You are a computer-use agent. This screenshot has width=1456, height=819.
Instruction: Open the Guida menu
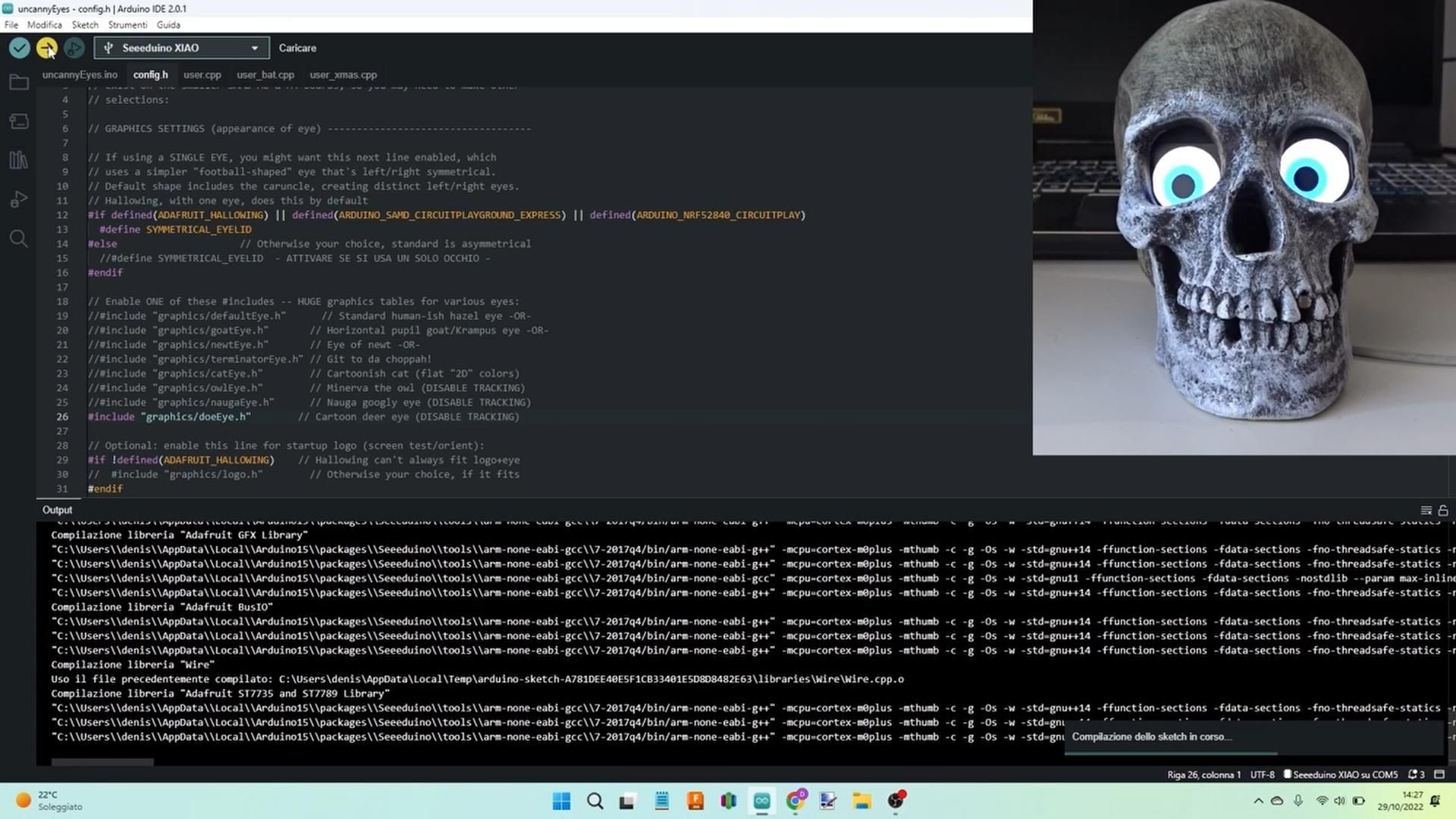click(168, 24)
